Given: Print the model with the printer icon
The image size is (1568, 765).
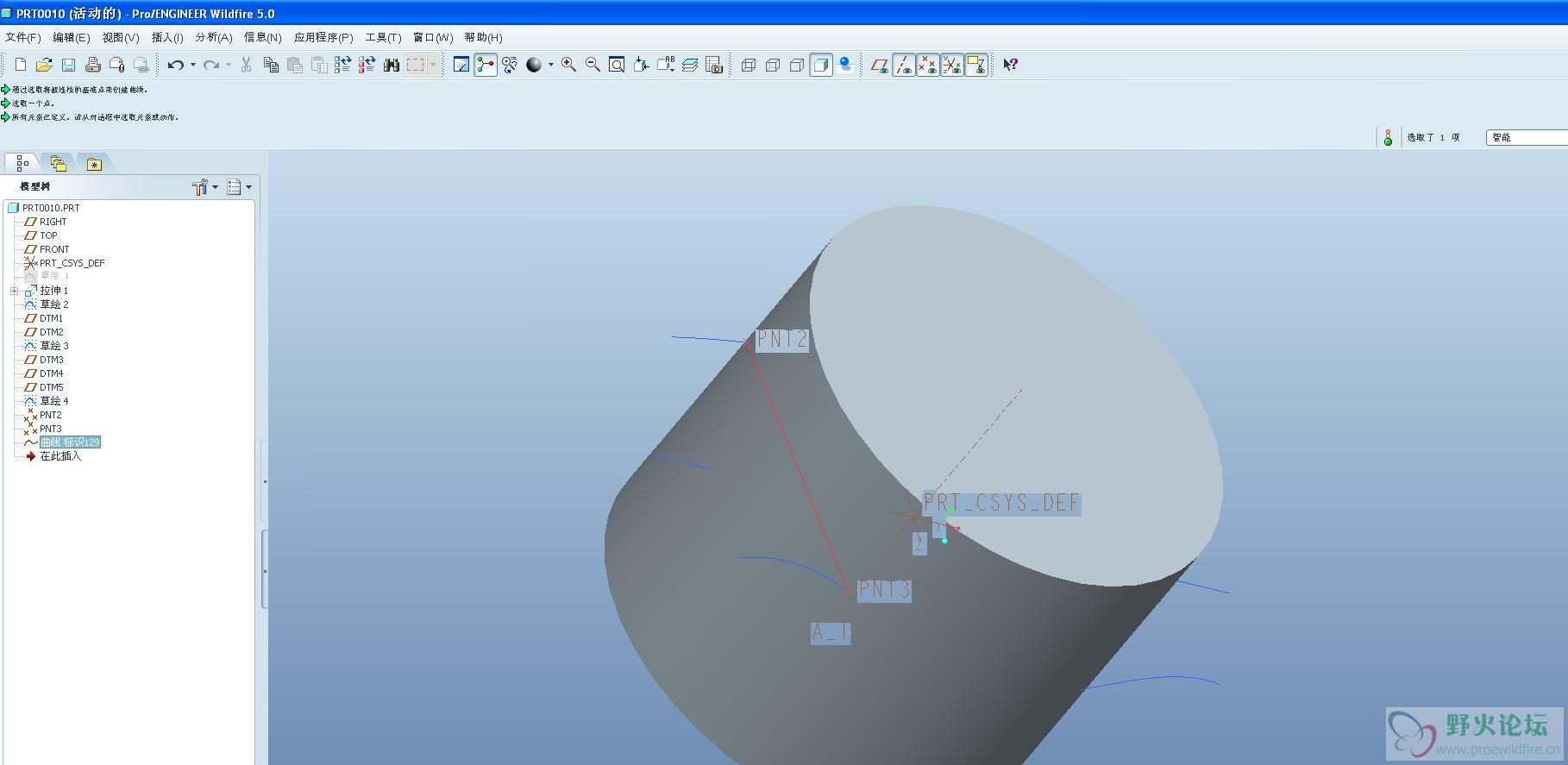Looking at the screenshot, I should coord(92,65).
